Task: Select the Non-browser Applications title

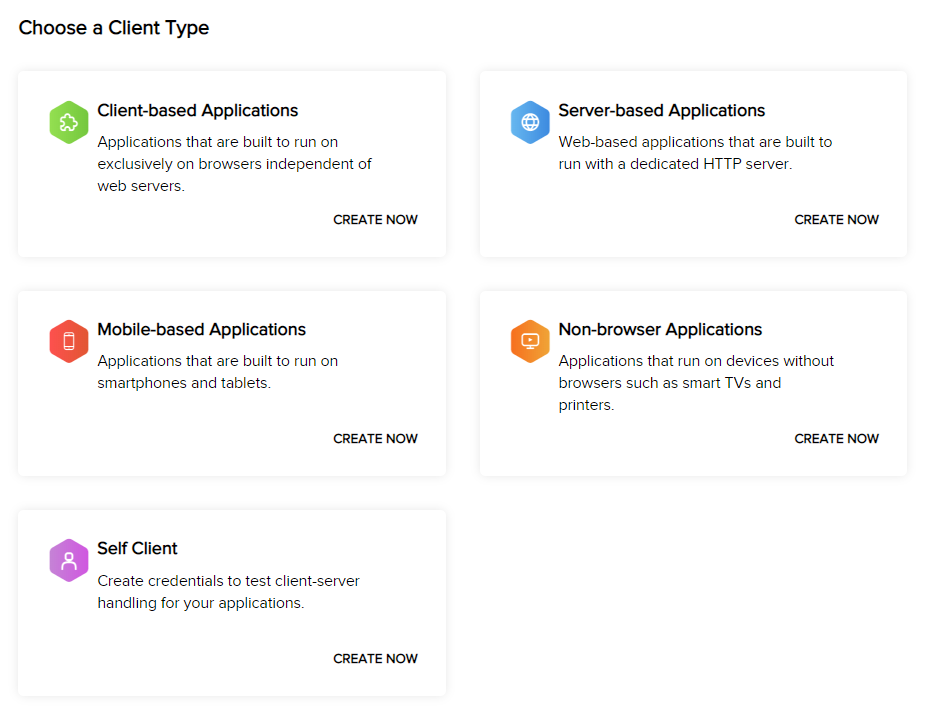Action: (660, 329)
